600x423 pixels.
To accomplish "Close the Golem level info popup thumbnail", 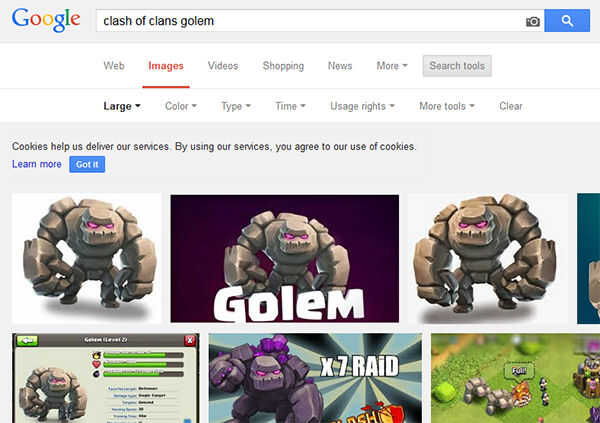I will click(x=190, y=340).
